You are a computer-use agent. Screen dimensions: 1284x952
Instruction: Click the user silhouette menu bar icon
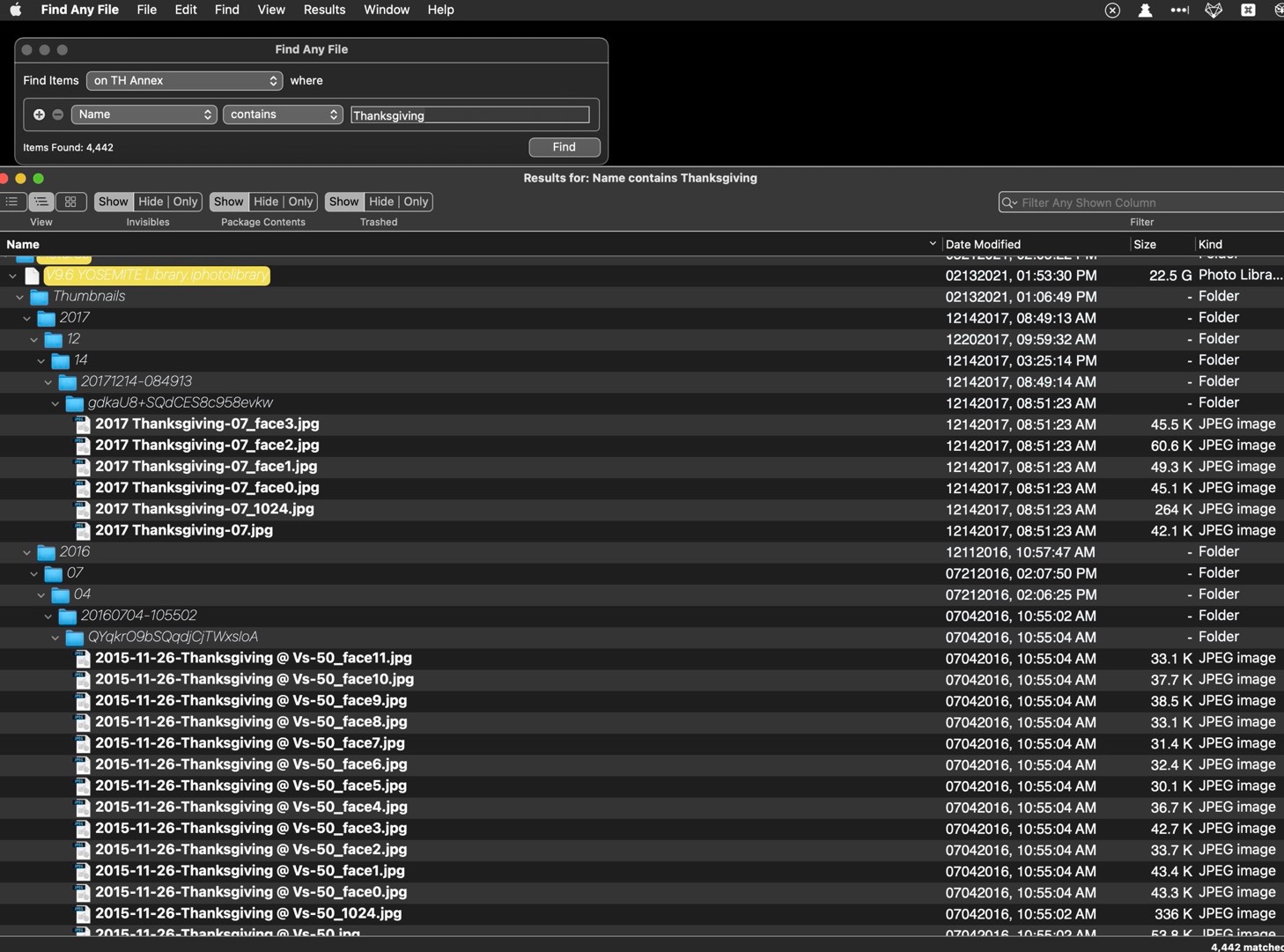point(1145,11)
